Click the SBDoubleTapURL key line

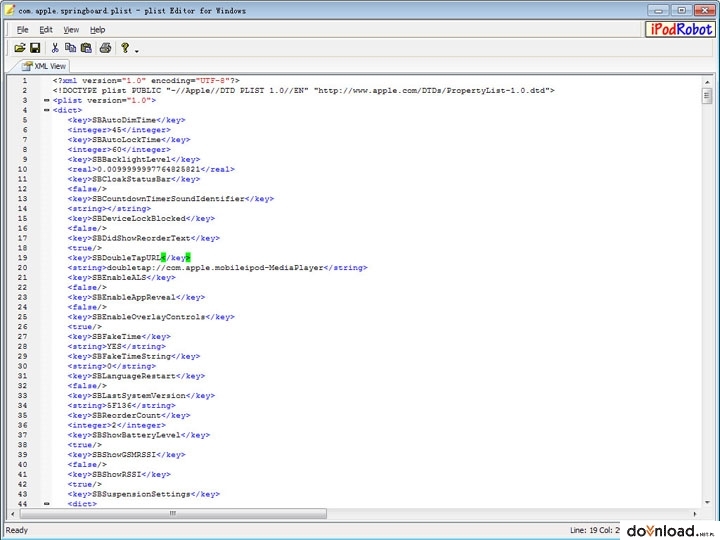[129, 258]
